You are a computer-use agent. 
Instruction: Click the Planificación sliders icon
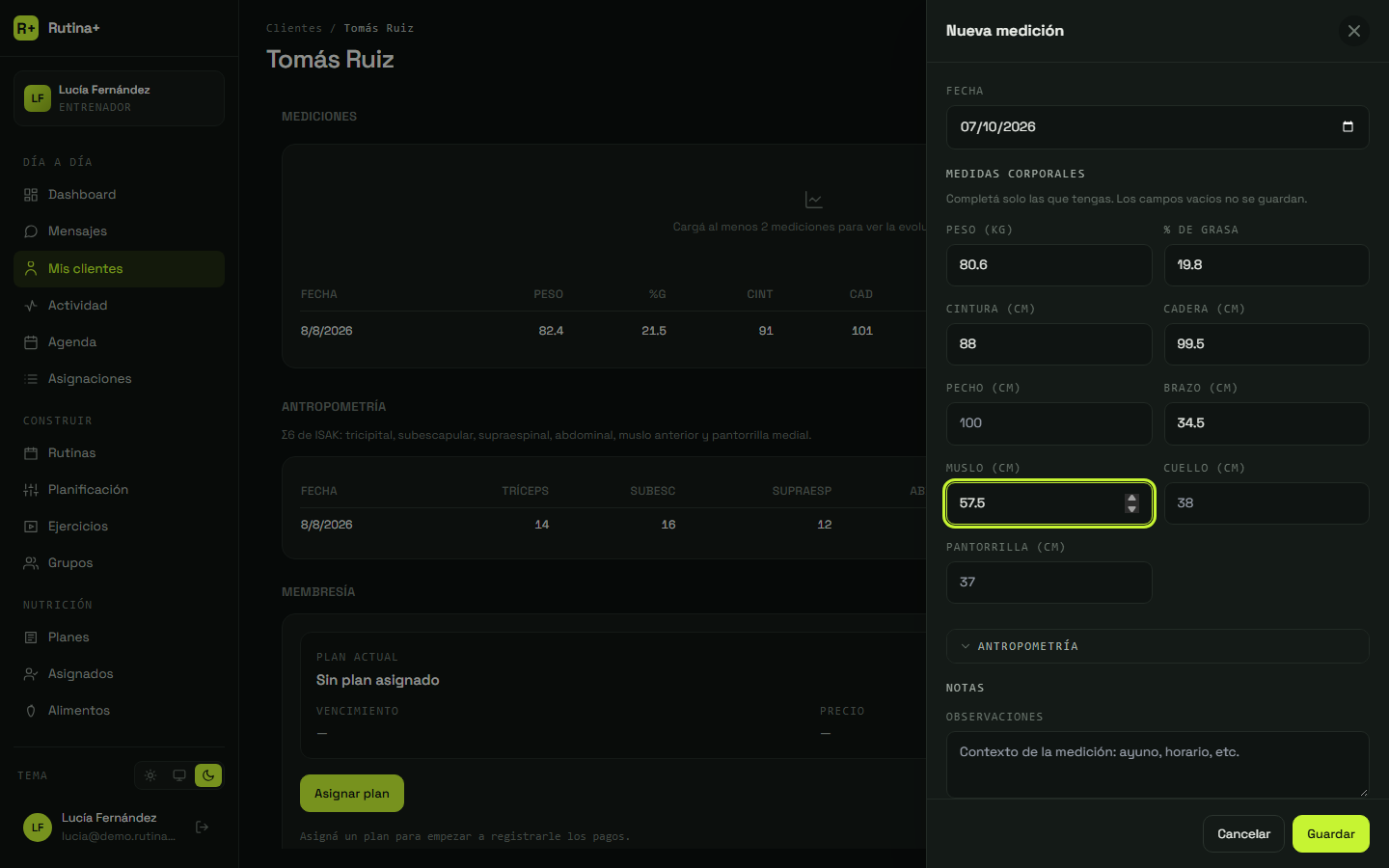[31, 490]
